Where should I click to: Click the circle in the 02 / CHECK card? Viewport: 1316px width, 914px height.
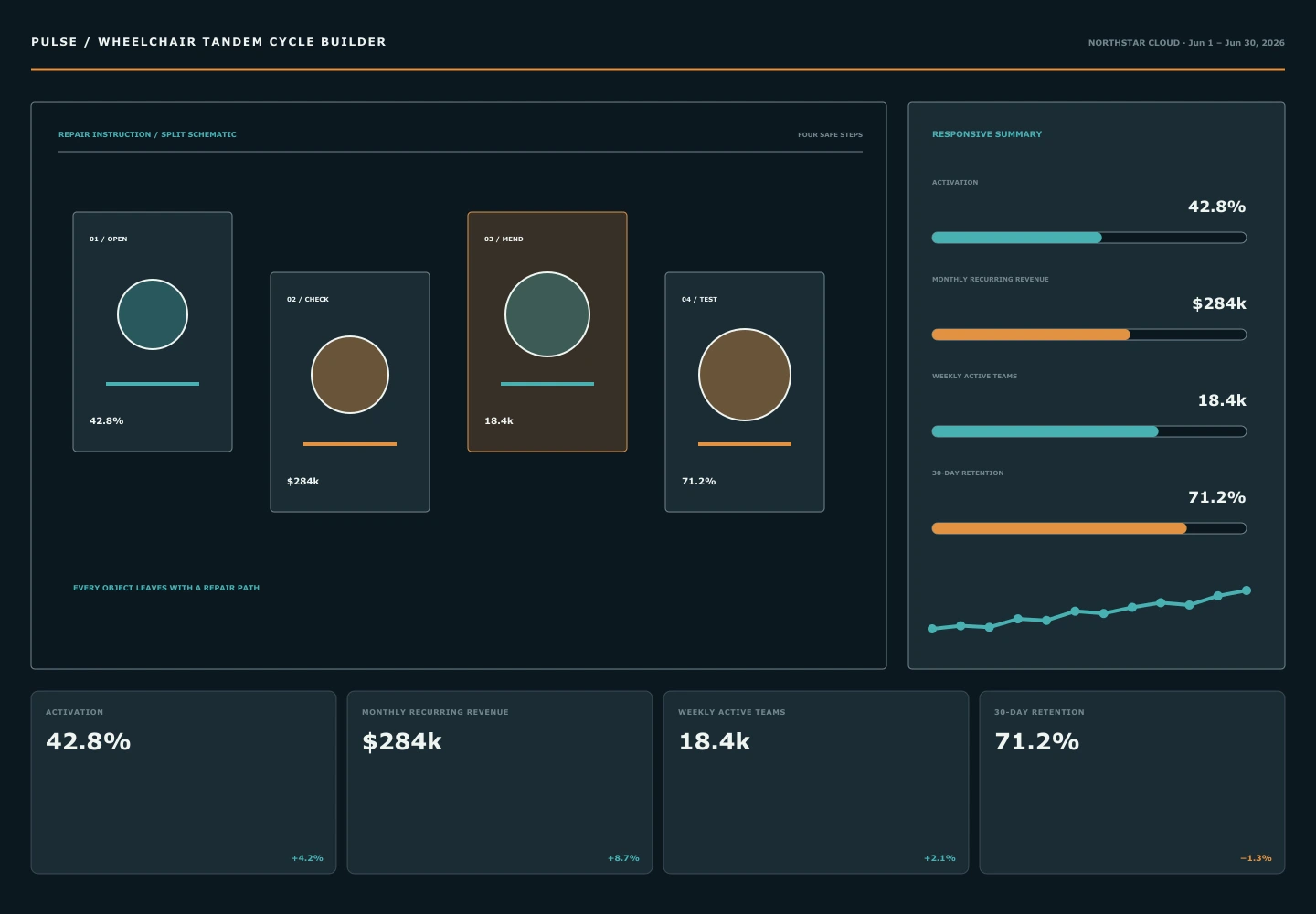(x=350, y=375)
